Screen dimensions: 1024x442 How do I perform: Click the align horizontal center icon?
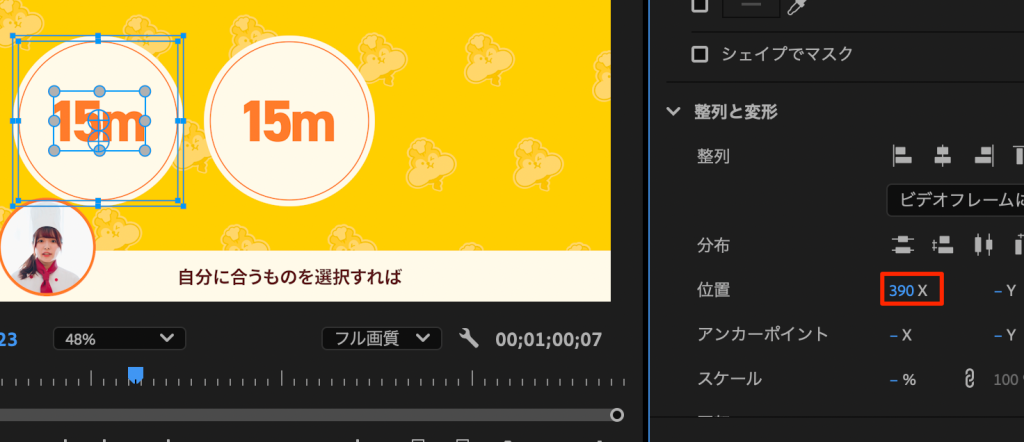coord(942,155)
